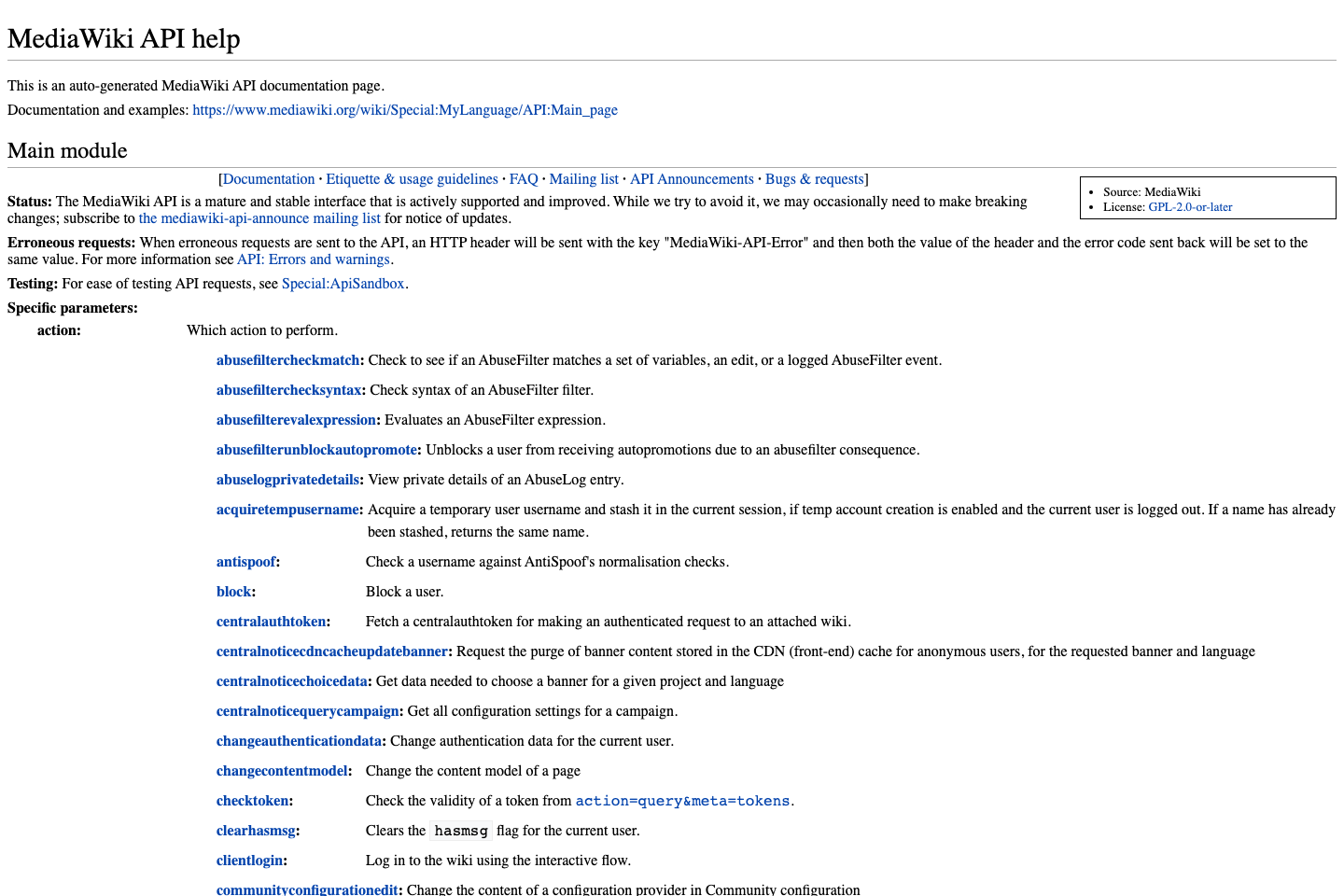Open the Mailing list link
This screenshot has width=1344, height=896.
pyautogui.click(x=583, y=178)
